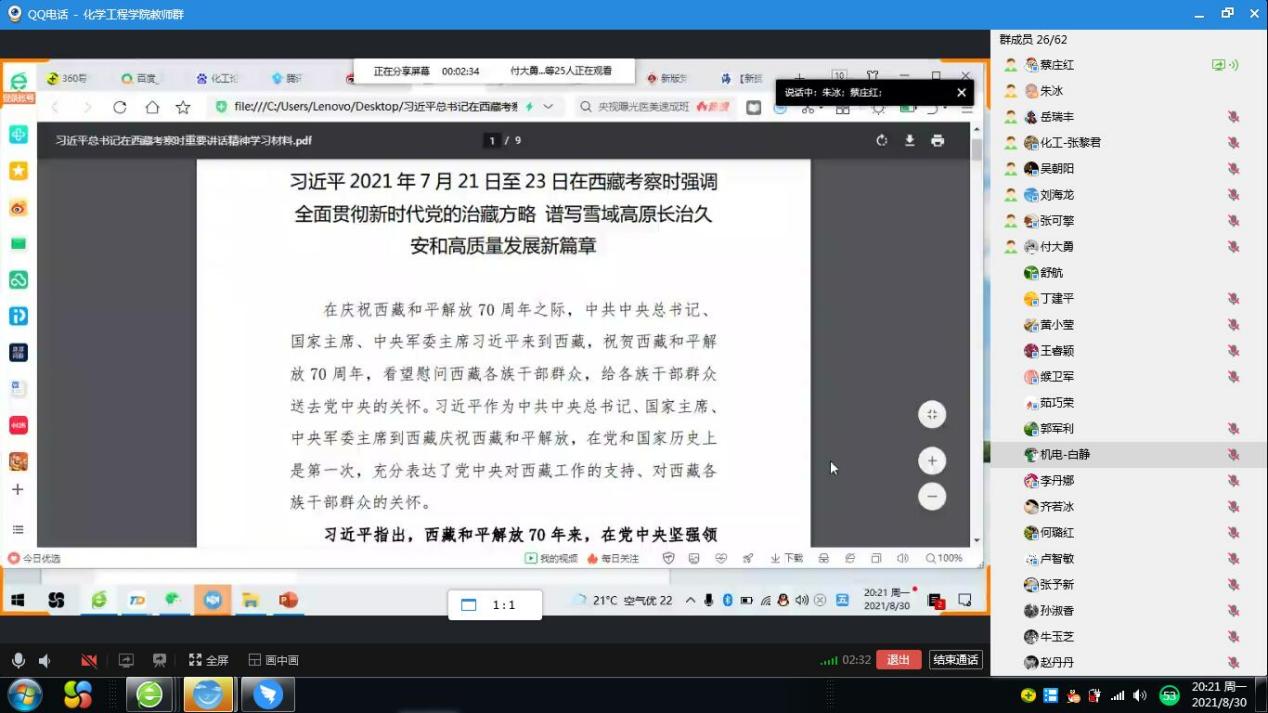Print the PDF document
Screen dimensions: 1268x713
937,141
